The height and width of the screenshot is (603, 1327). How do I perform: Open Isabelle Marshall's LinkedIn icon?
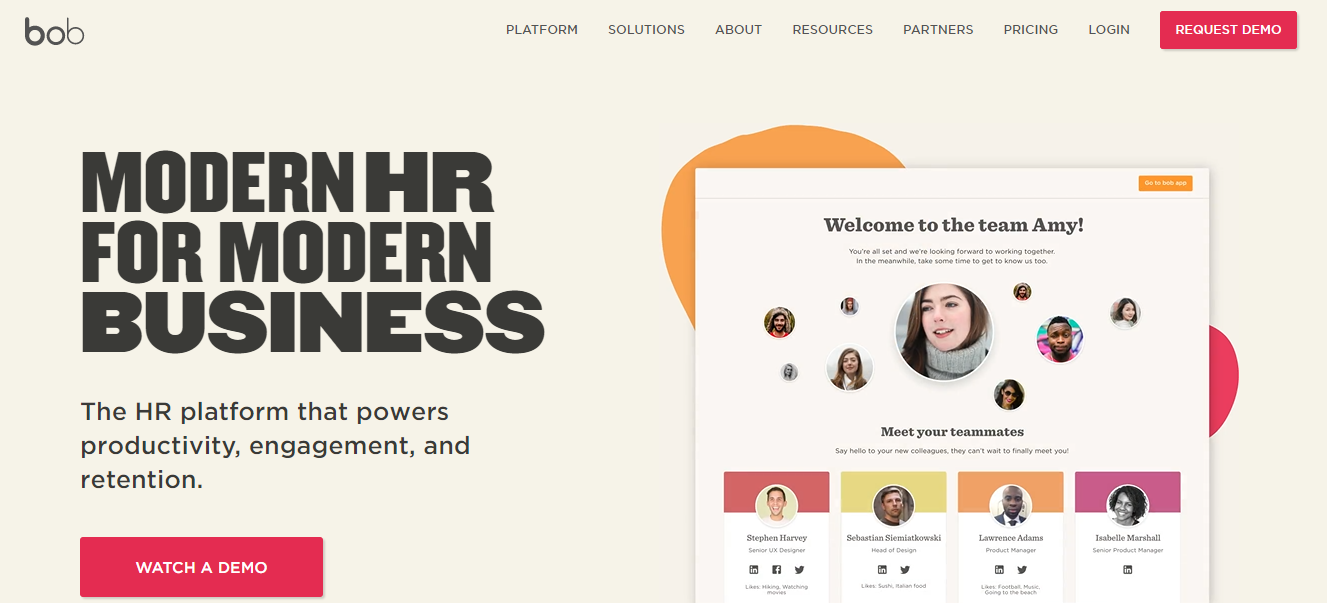point(1127,570)
